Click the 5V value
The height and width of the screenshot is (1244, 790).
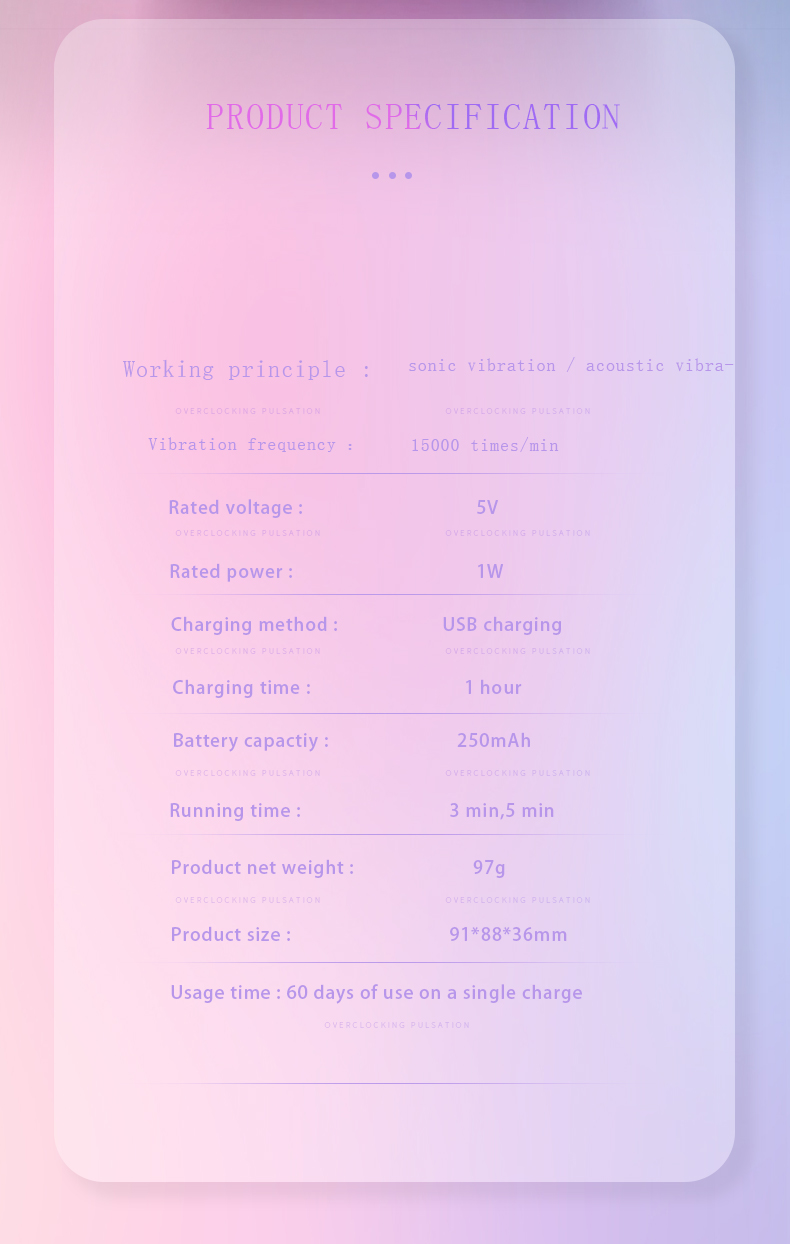point(487,508)
